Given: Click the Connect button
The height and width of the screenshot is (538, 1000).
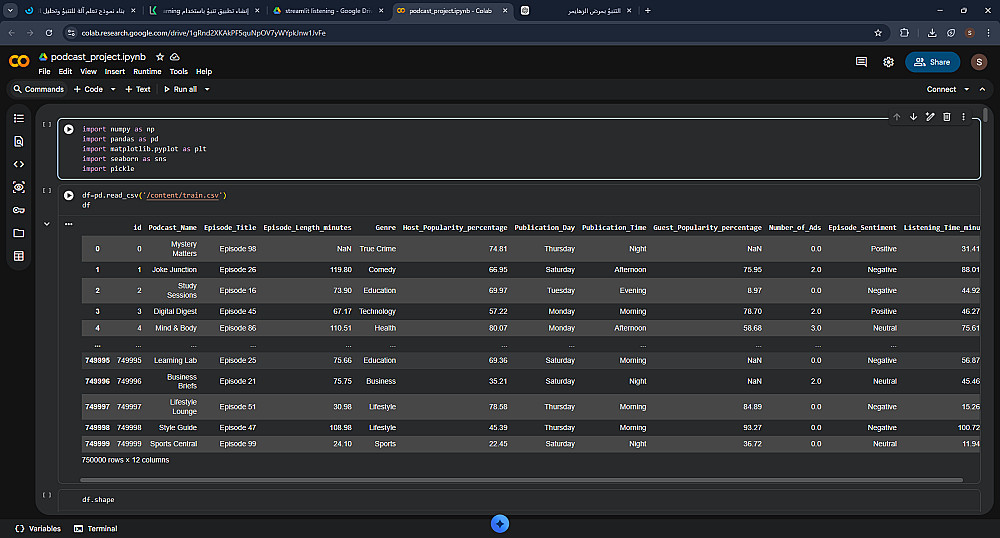Looking at the screenshot, I should (941, 89).
